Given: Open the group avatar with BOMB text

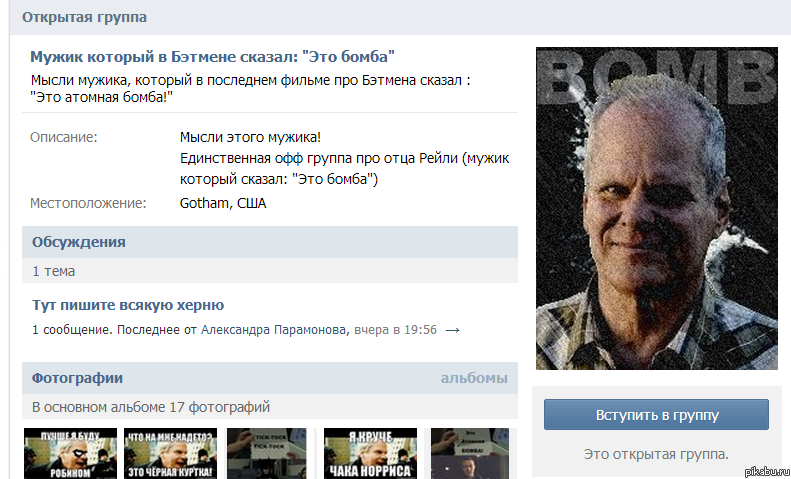Looking at the screenshot, I should 656,208.
